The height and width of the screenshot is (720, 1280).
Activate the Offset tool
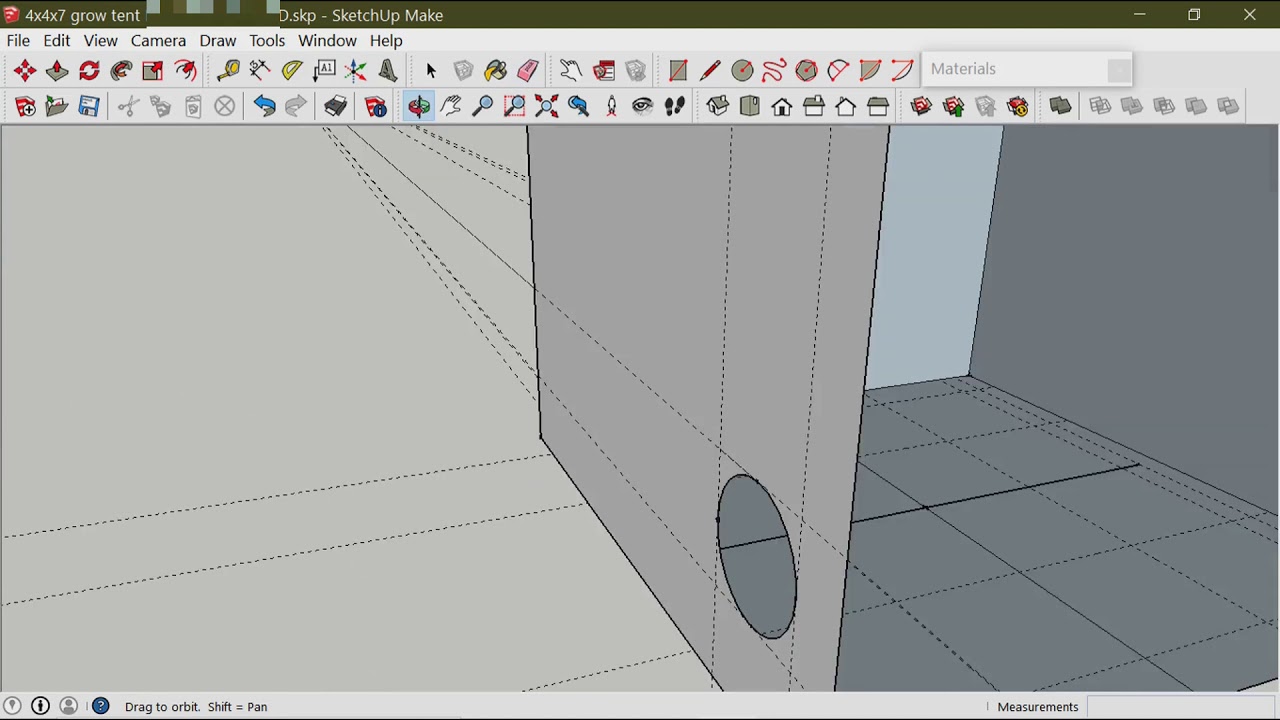click(185, 70)
